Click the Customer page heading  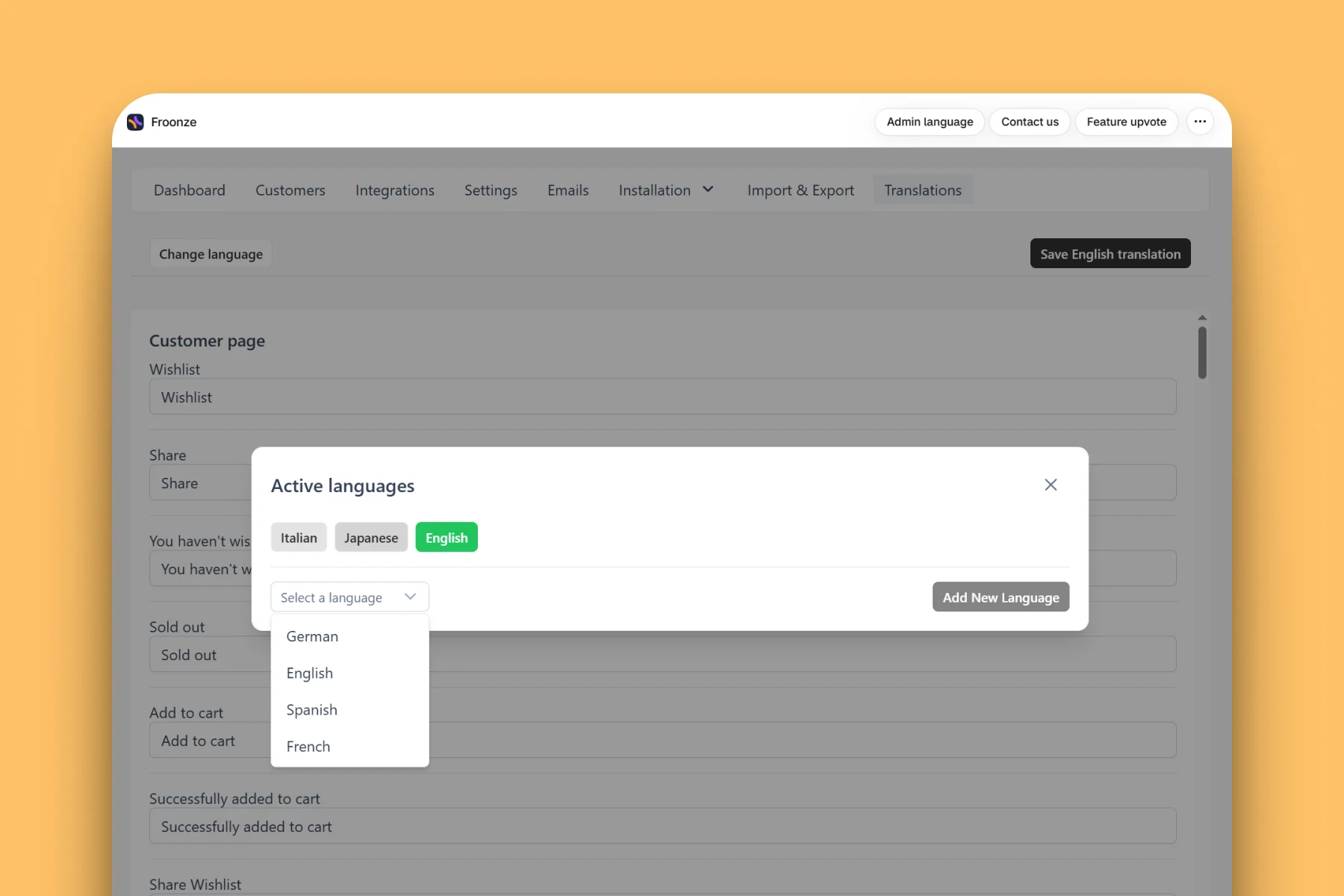coord(207,341)
